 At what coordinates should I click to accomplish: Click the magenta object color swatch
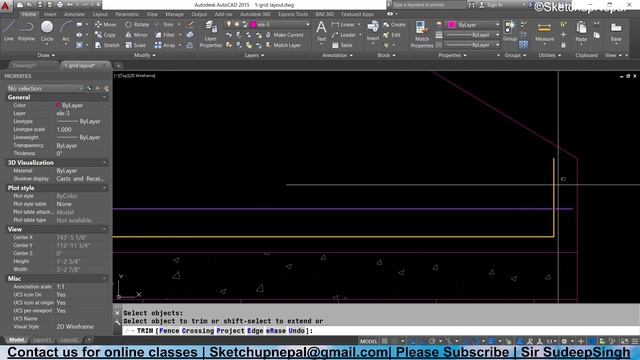[451, 25]
